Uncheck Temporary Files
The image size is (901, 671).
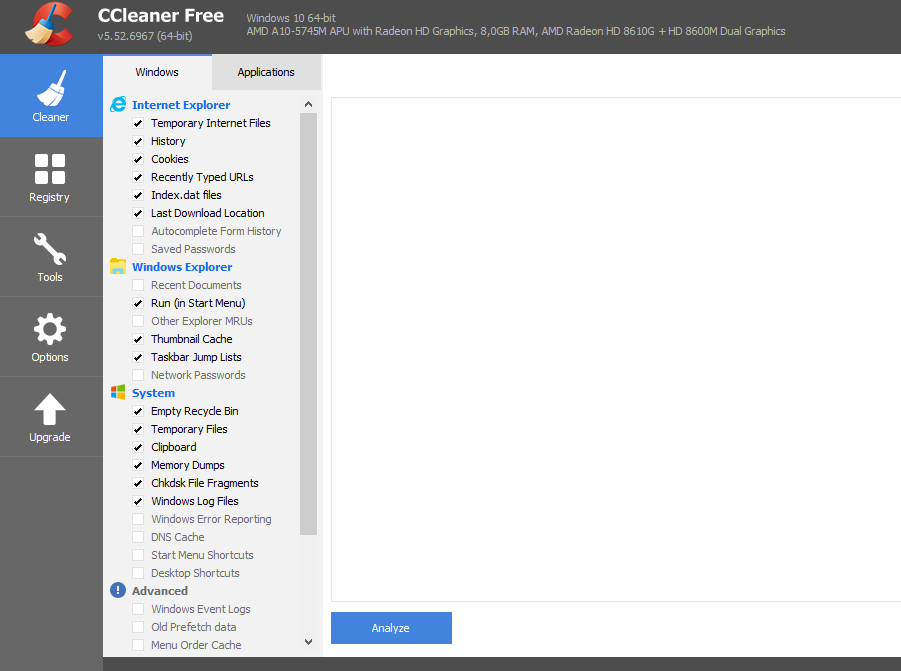pyautogui.click(x=138, y=429)
